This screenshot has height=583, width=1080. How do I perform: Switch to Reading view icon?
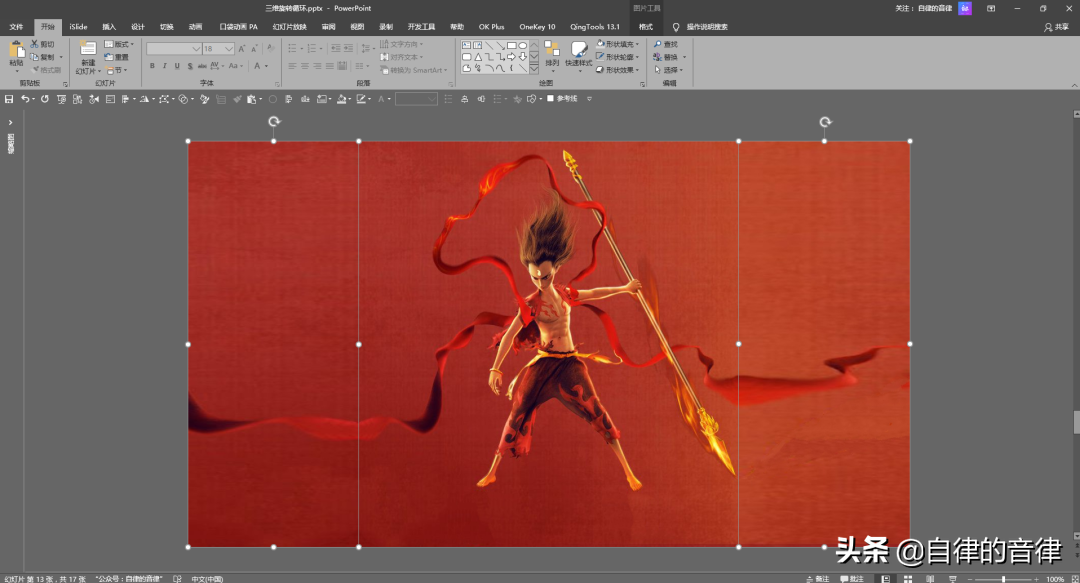pos(930,579)
